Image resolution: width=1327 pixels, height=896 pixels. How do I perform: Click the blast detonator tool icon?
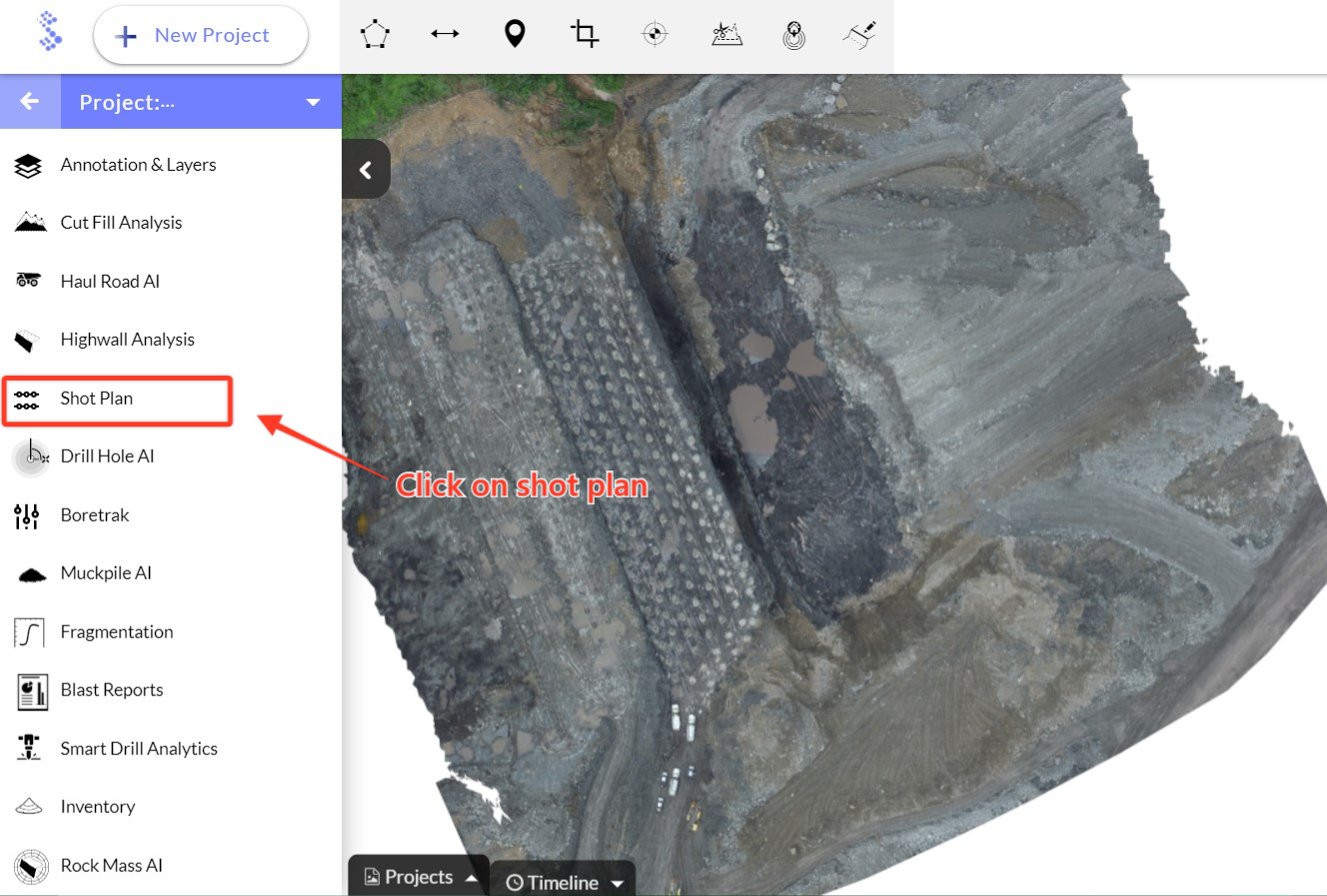pyautogui.click(x=859, y=35)
